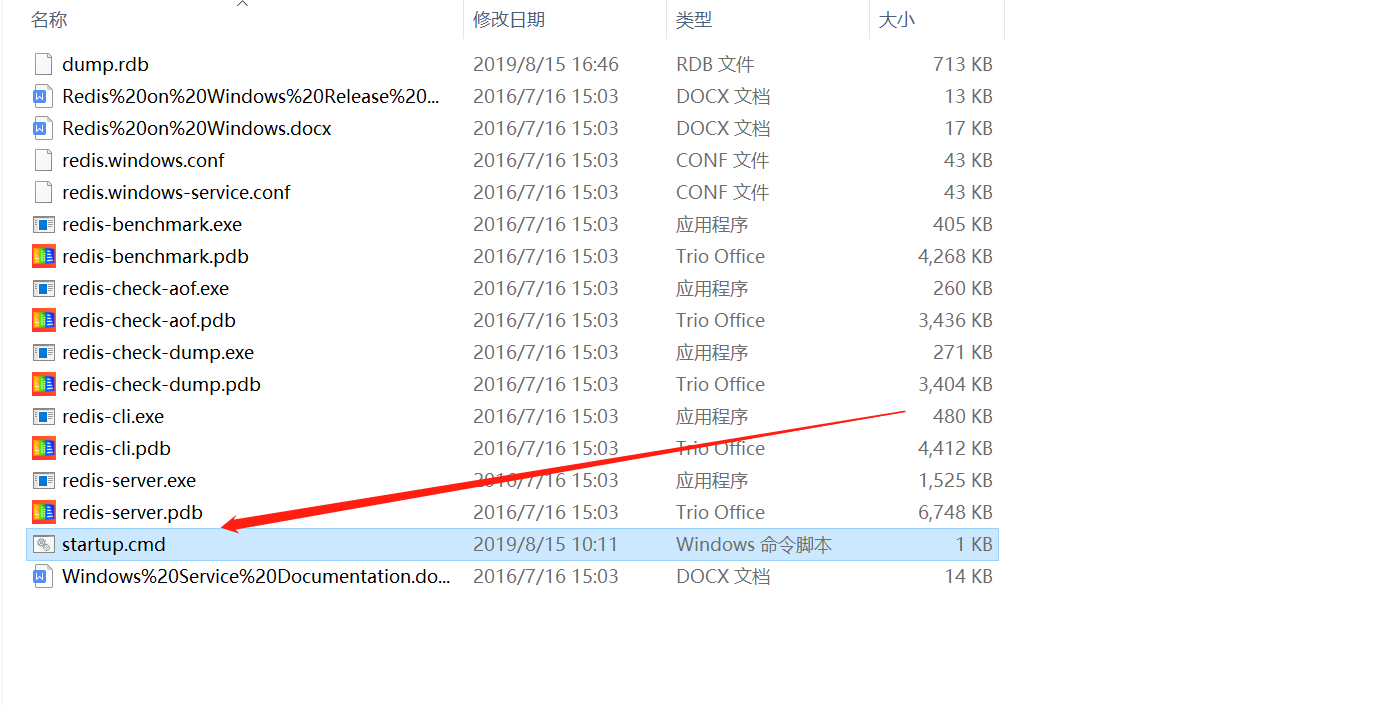The image size is (1396, 706).
Task: Click the Windows%20Service%20Documentation Word icon
Action: click(43, 576)
